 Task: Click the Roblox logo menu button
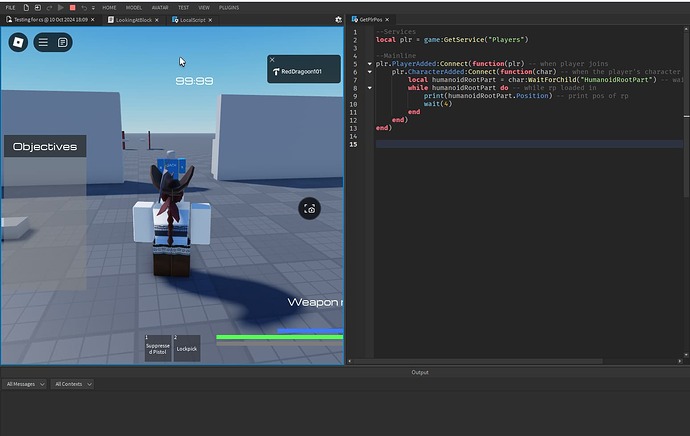[18, 42]
